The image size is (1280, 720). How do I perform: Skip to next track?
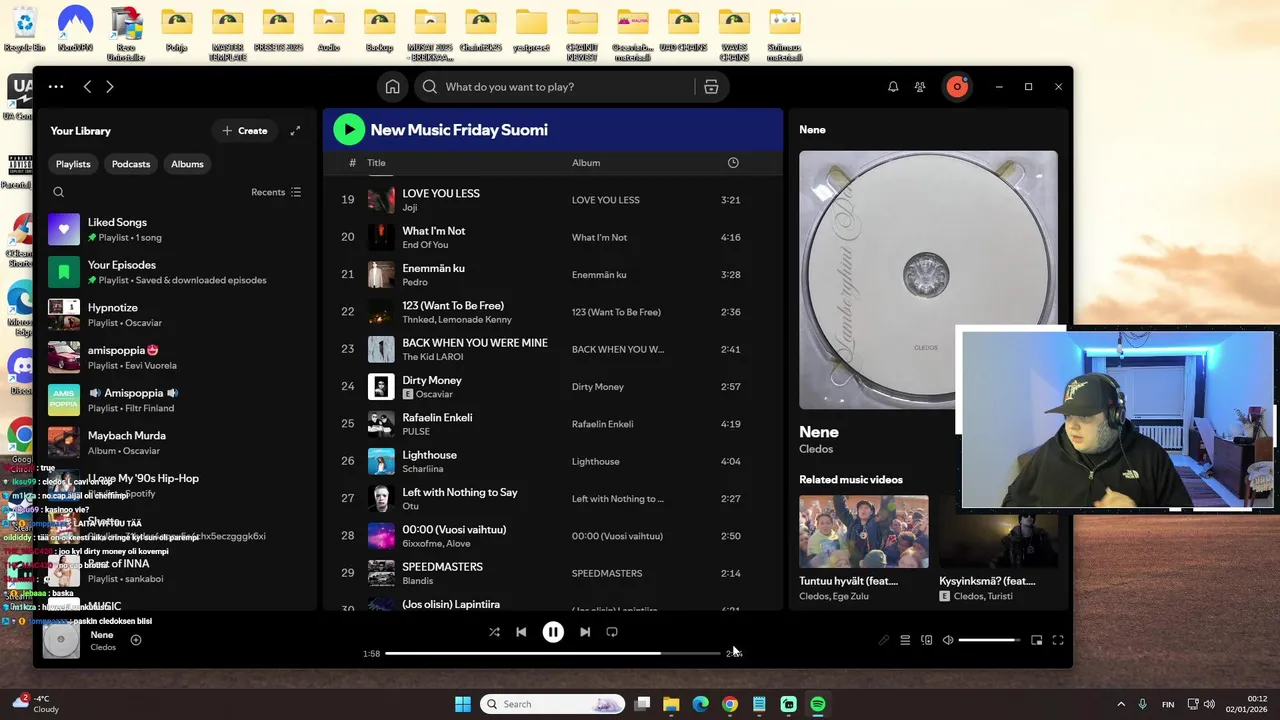tap(585, 632)
